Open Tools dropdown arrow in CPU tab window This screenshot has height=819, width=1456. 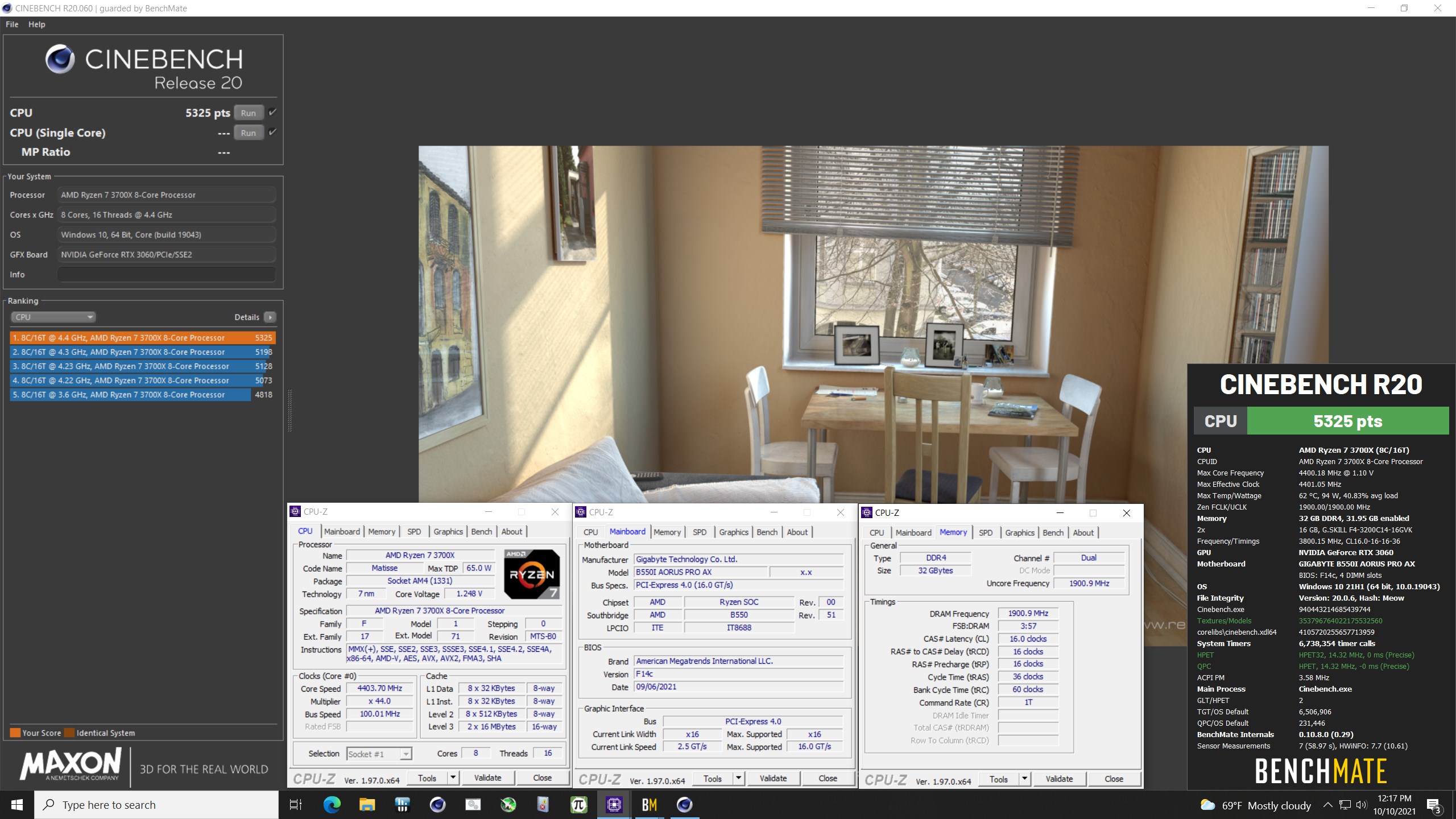pos(453,777)
